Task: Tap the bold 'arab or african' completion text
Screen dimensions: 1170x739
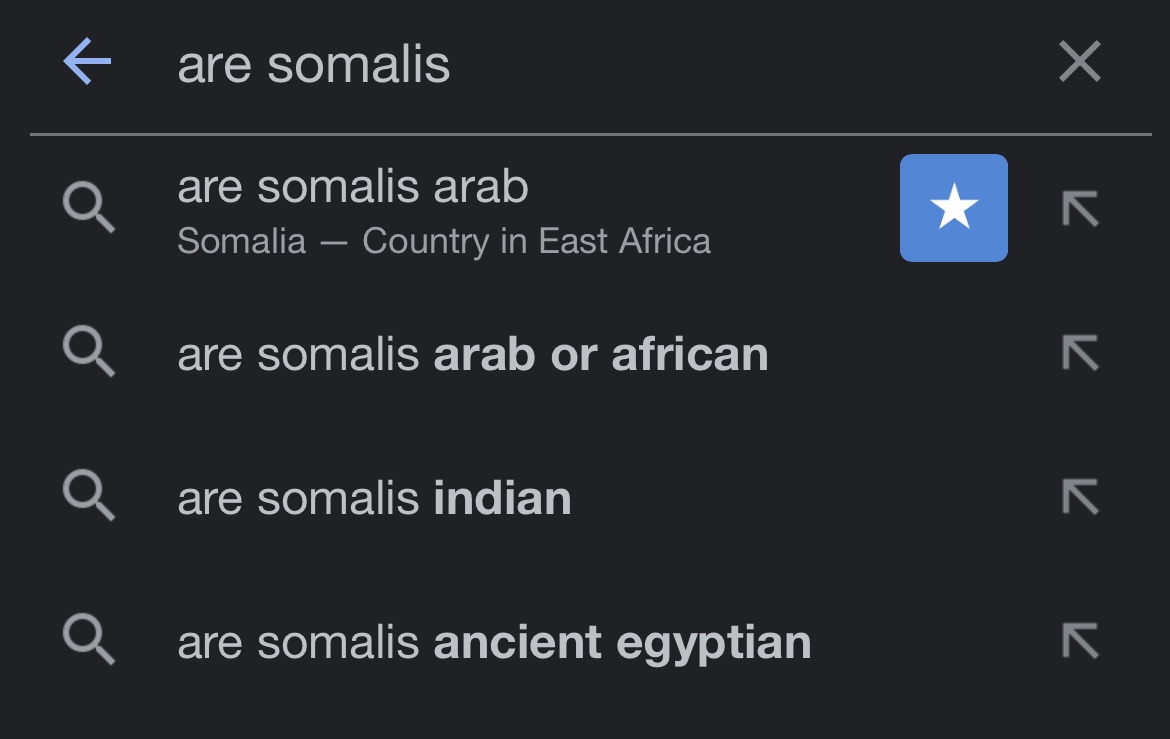Action: (601, 354)
